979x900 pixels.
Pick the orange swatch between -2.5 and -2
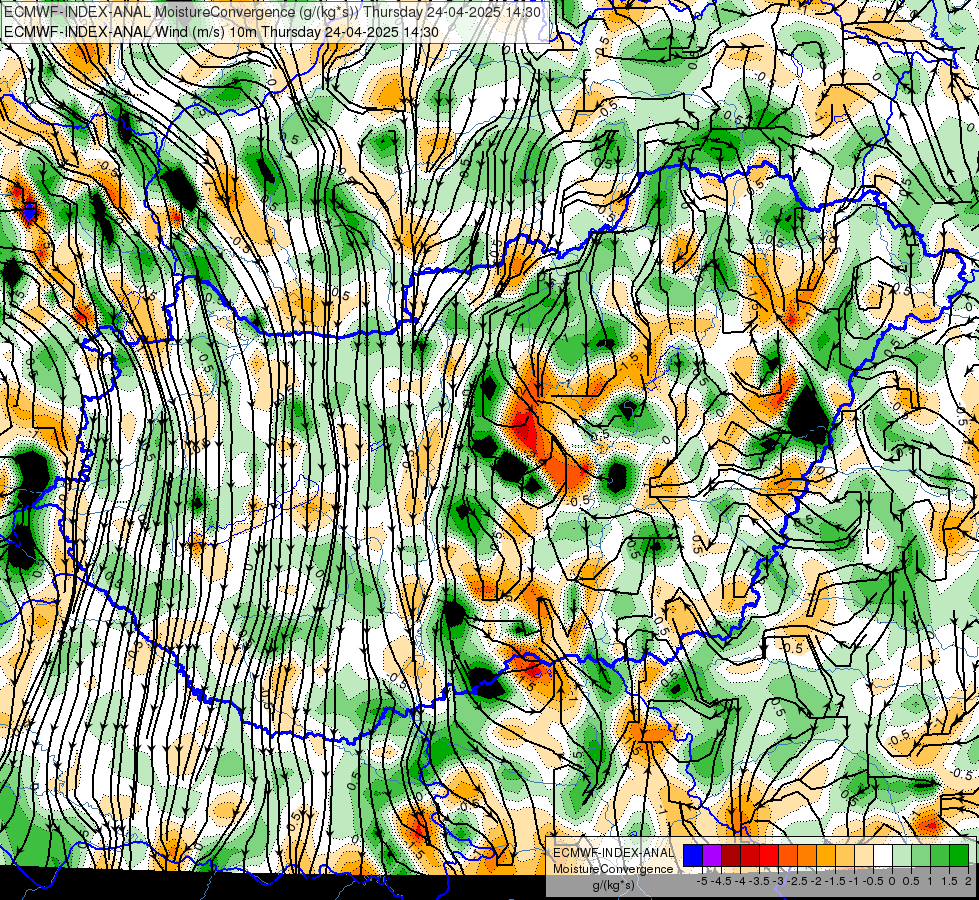point(807,855)
